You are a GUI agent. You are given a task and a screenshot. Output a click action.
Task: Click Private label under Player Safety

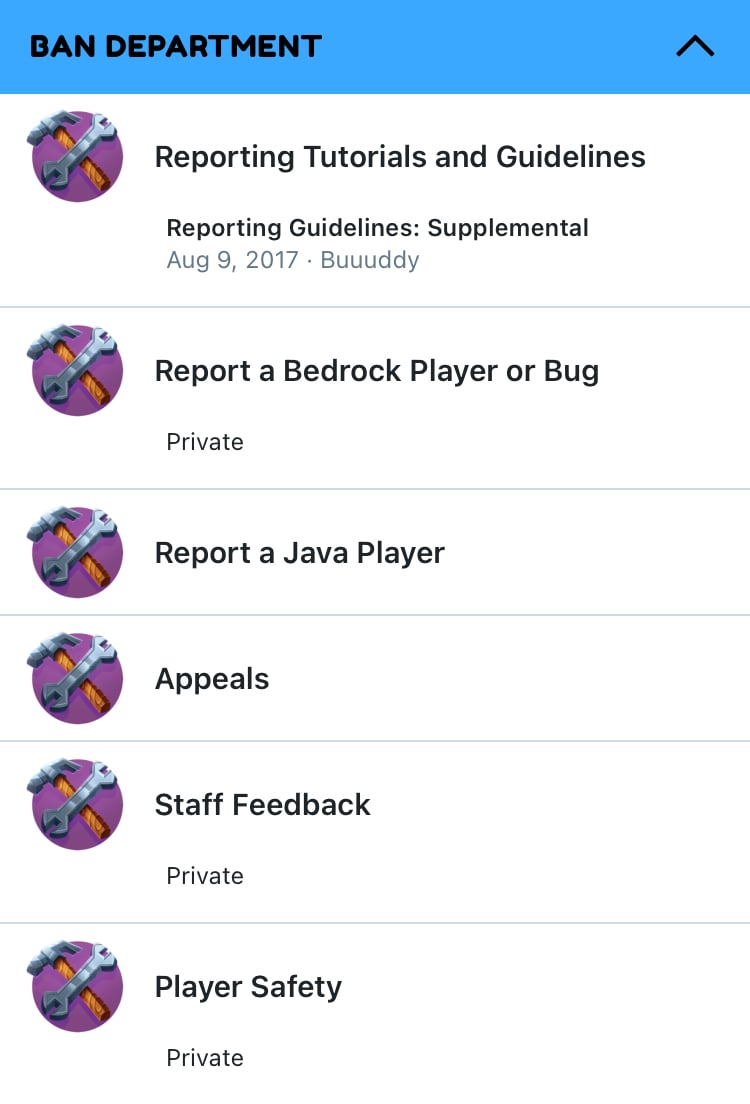click(205, 1058)
